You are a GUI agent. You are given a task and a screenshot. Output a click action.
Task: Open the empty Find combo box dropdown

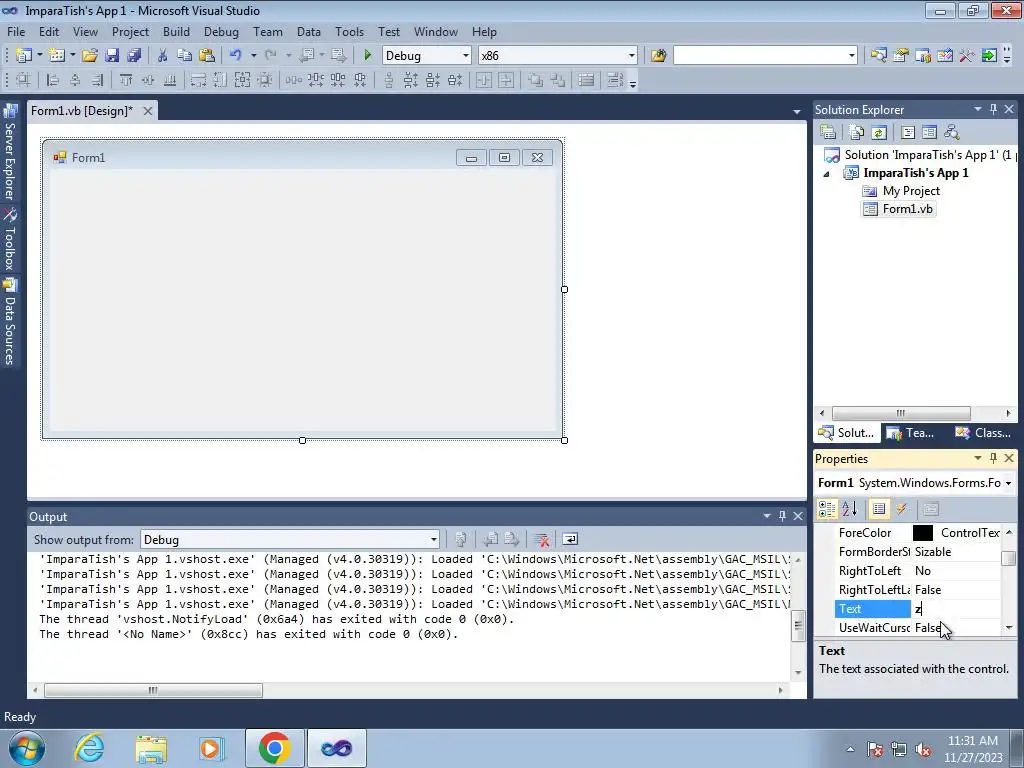[x=851, y=56]
